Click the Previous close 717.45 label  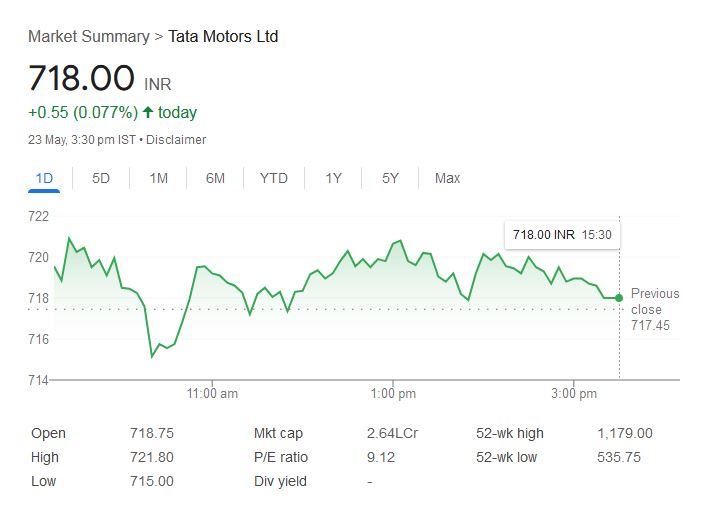(x=654, y=309)
